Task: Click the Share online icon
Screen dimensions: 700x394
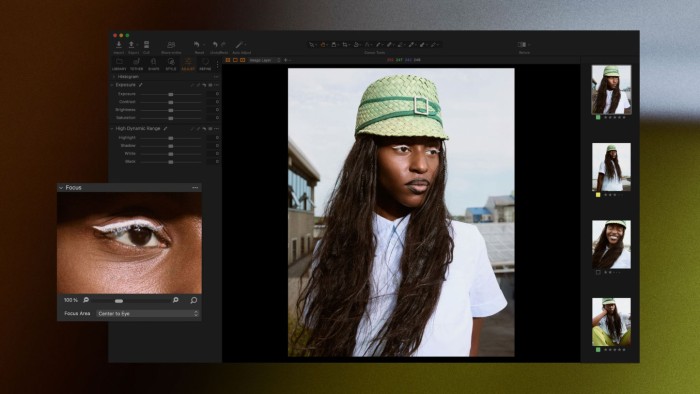Action: pyautogui.click(x=171, y=45)
